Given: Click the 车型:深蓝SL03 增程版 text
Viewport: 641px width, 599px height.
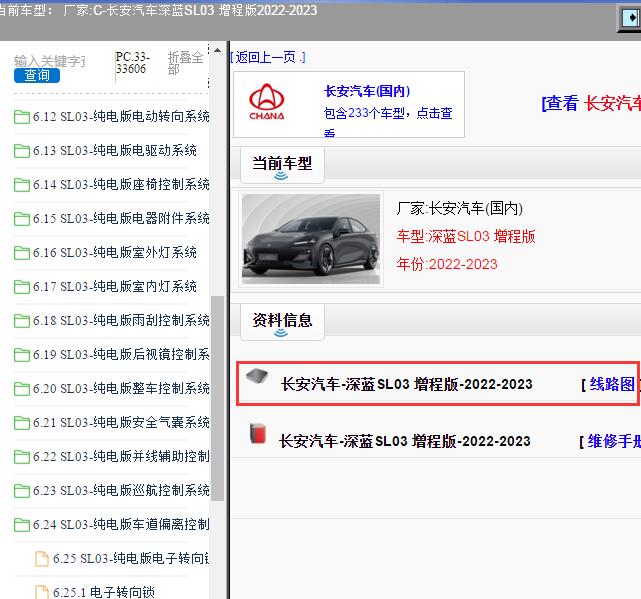Looking at the screenshot, I should coord(466,236).
